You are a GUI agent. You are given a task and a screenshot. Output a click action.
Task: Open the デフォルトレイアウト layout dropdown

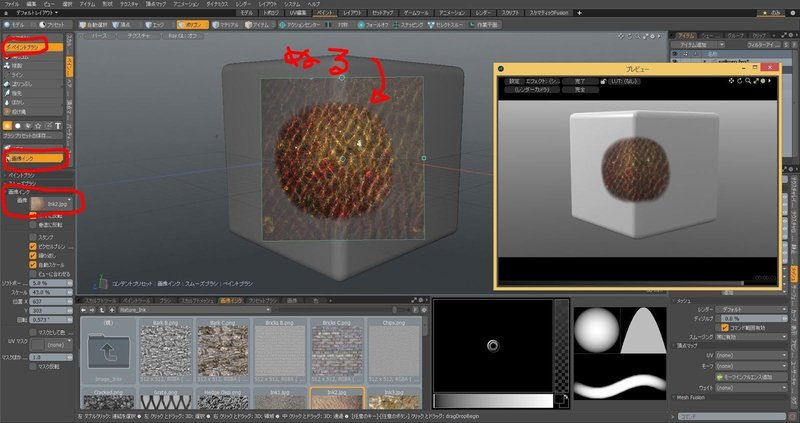point(36,12)
